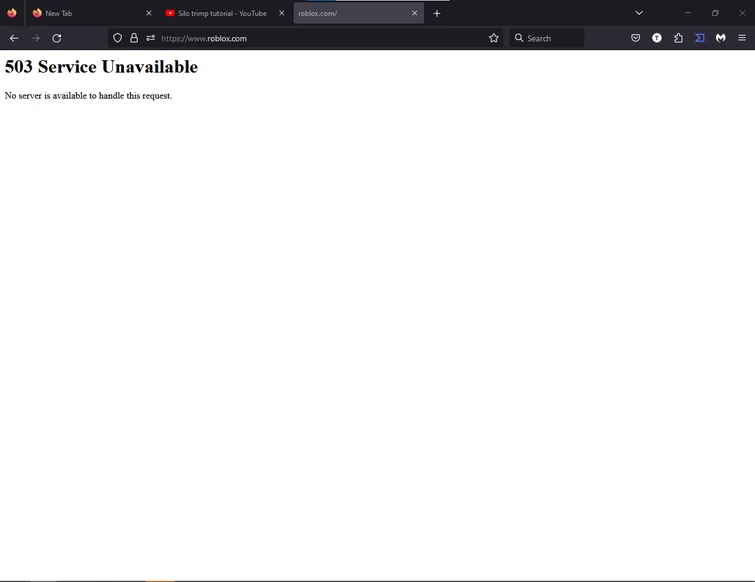755x582 pixels.
Task: Close the Firefox window
Action: click(742, 13)
